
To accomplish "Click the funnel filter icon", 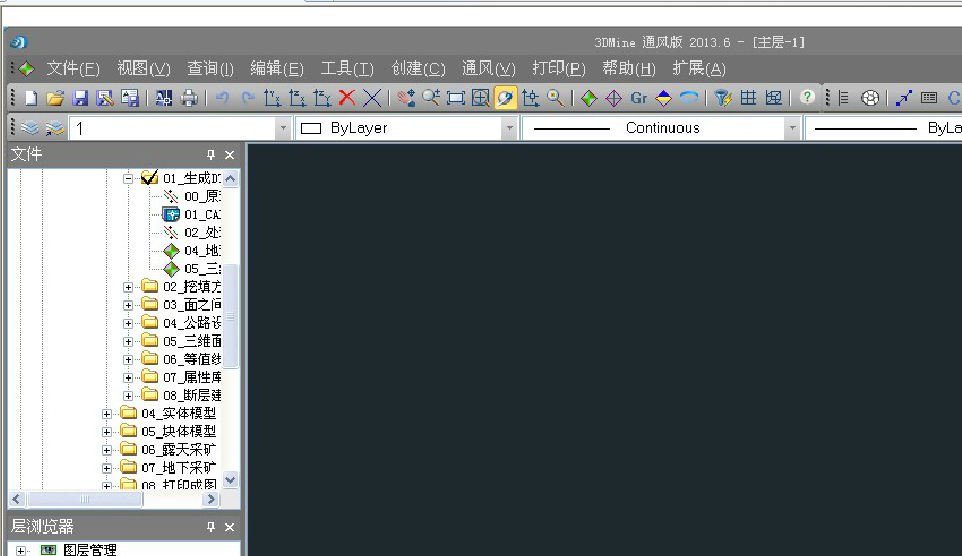I will [x=723, y=98].
